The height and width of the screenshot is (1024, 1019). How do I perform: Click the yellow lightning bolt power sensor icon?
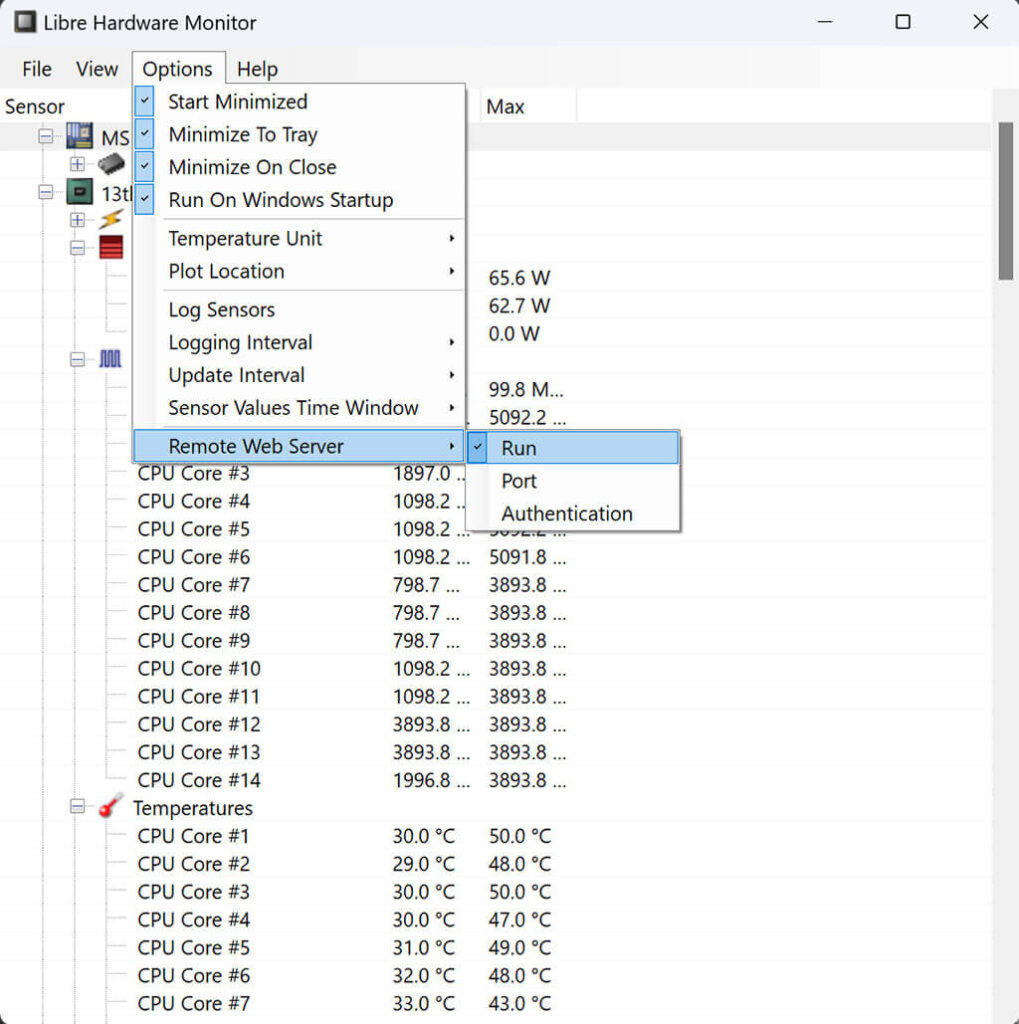110,220
